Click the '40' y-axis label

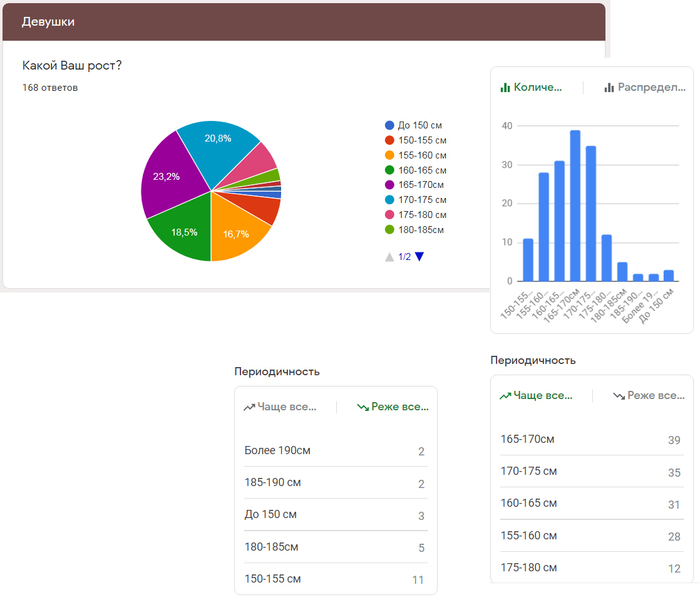pyautogui.click(x=507, y=126)
